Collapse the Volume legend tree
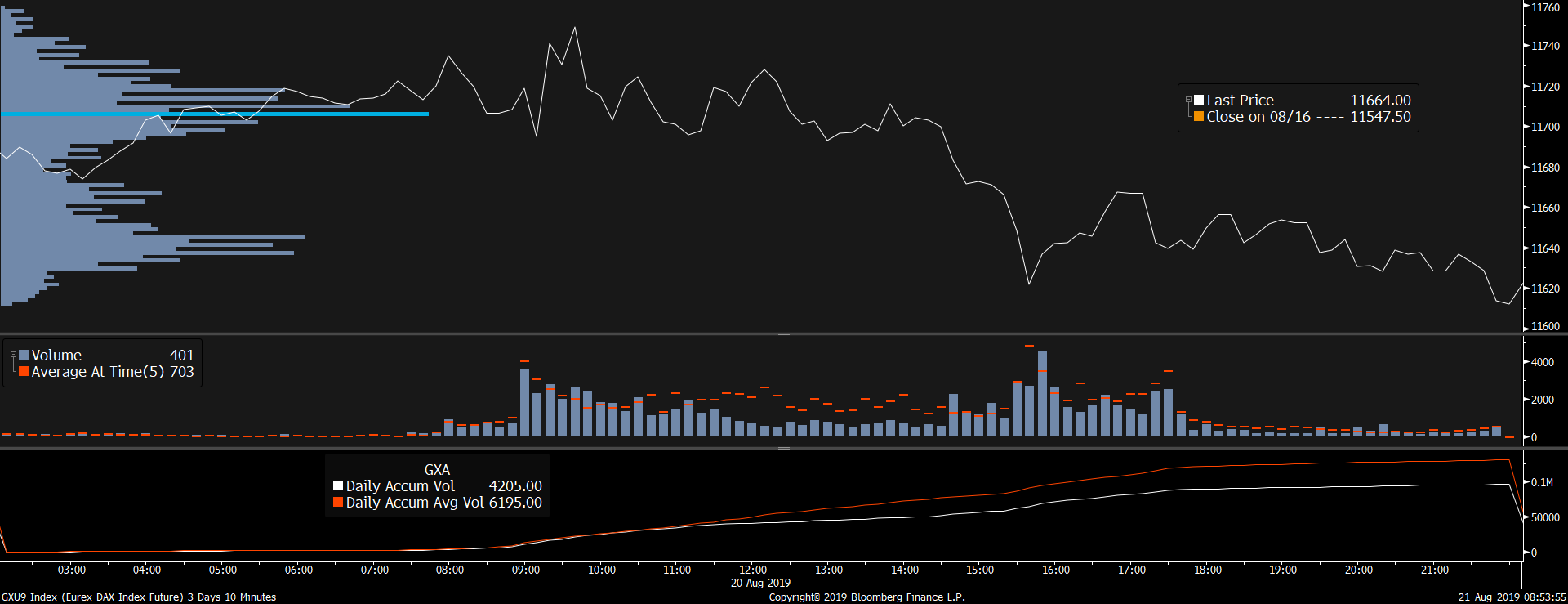Image resolution: width=1568 pixels, height=604 pixels. pos(13,355)
